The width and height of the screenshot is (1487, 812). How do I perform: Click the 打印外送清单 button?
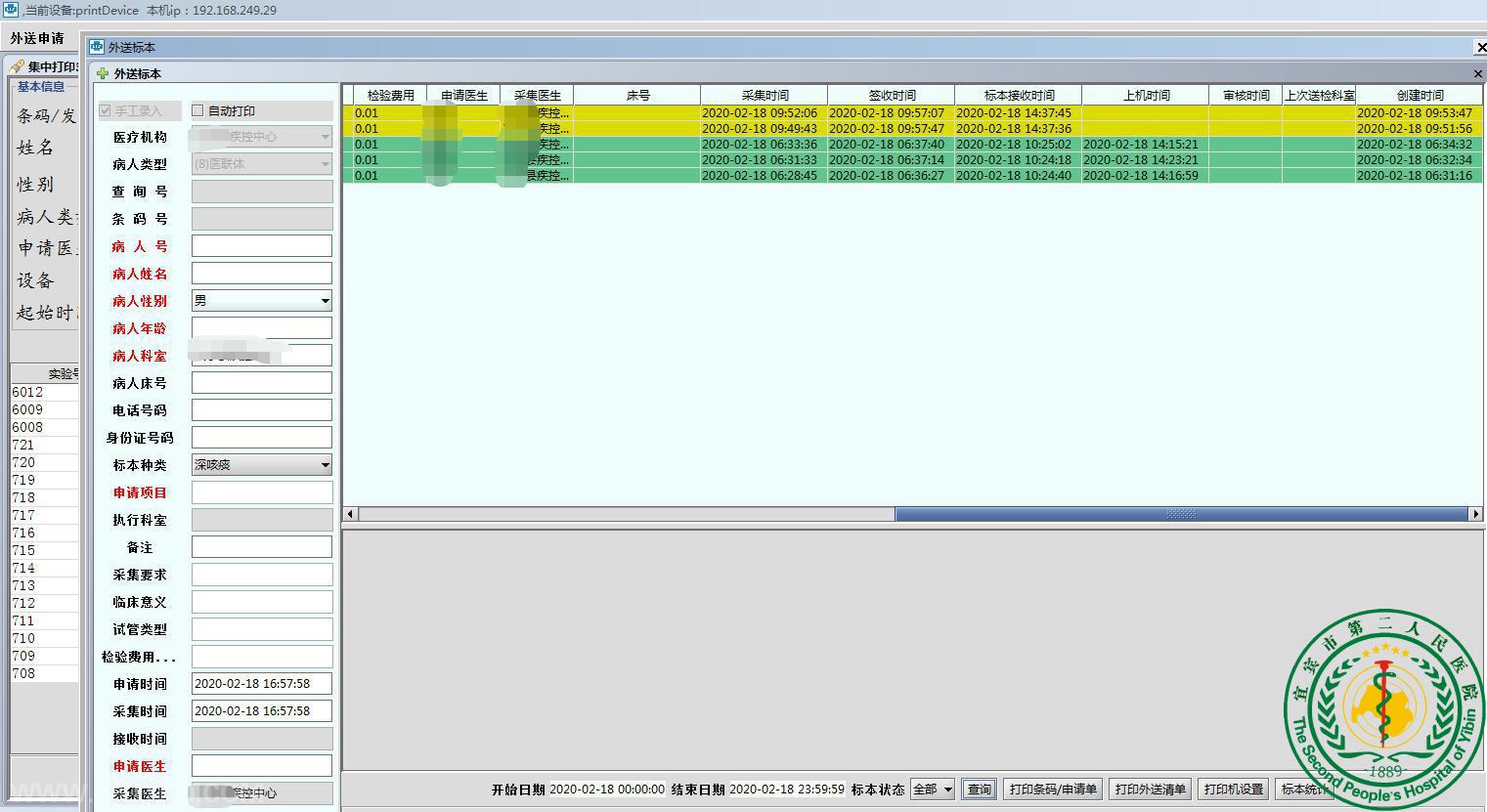coord(1150,790)
